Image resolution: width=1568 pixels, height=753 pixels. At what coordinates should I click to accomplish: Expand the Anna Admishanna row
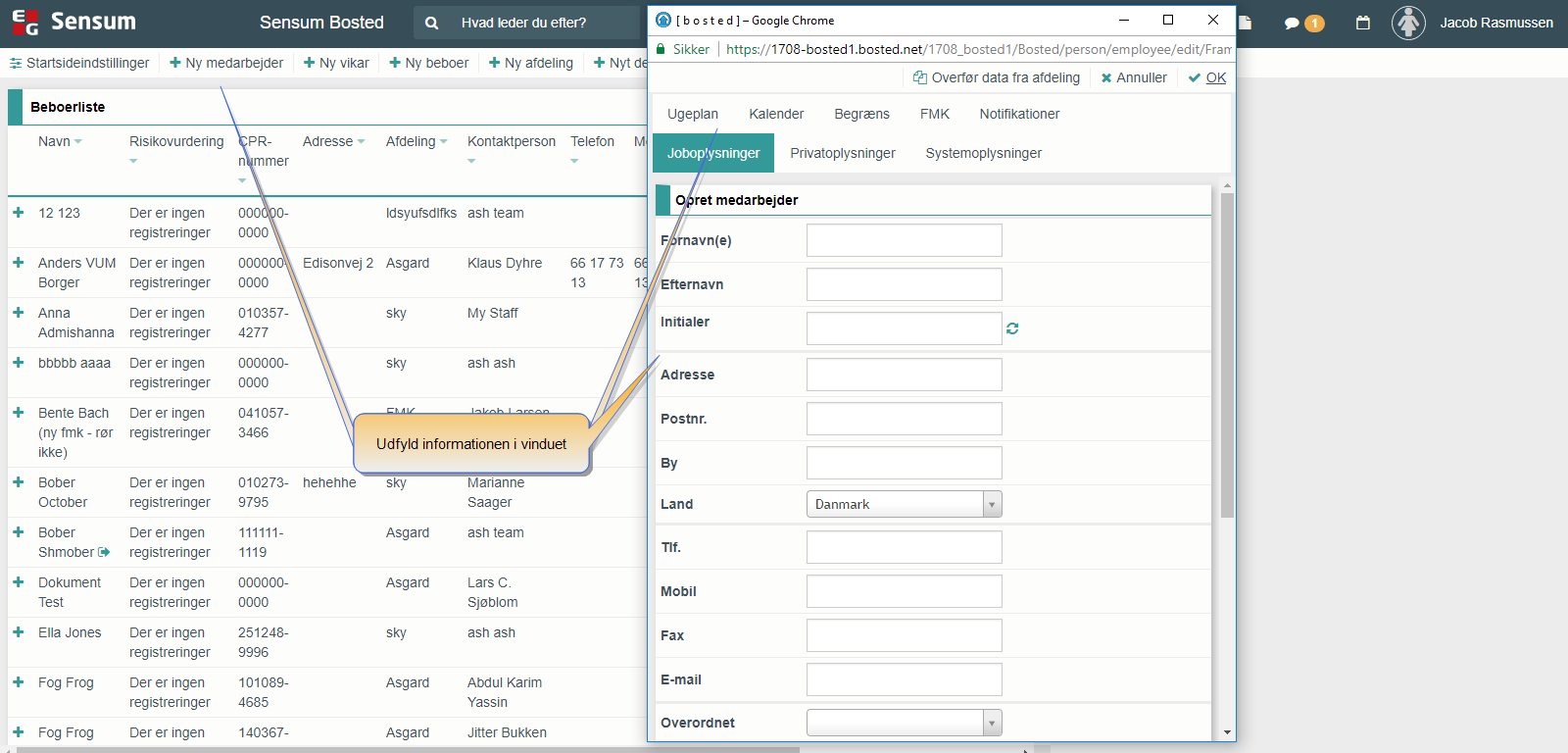coord(18,312)
